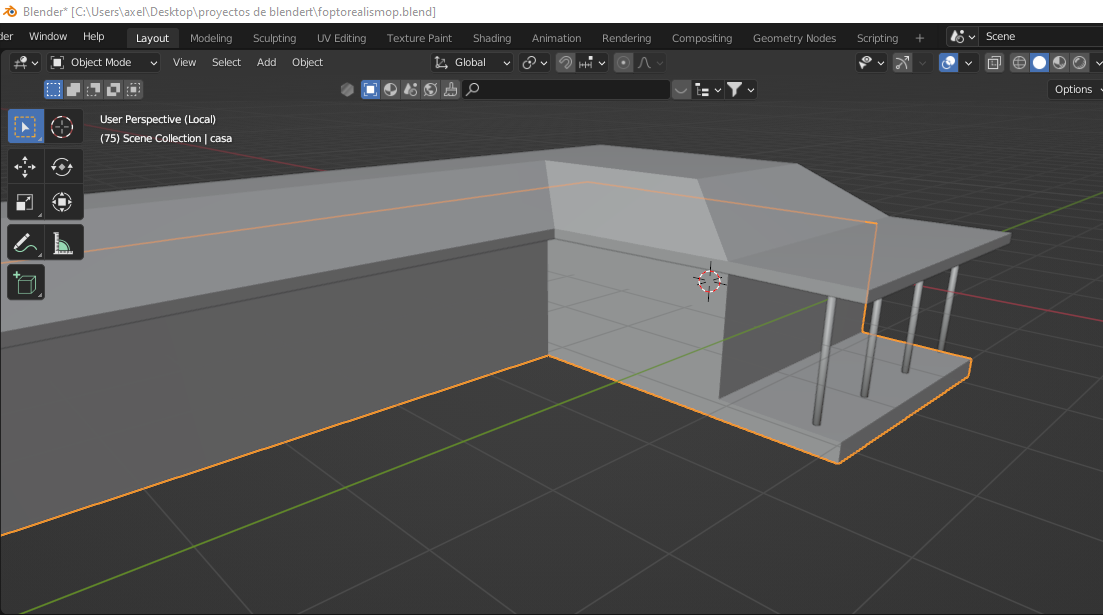1103x615 pixels.
Task: Switch to the Modeling workspace
Action: pyautogui.click(x=211, y=38)
